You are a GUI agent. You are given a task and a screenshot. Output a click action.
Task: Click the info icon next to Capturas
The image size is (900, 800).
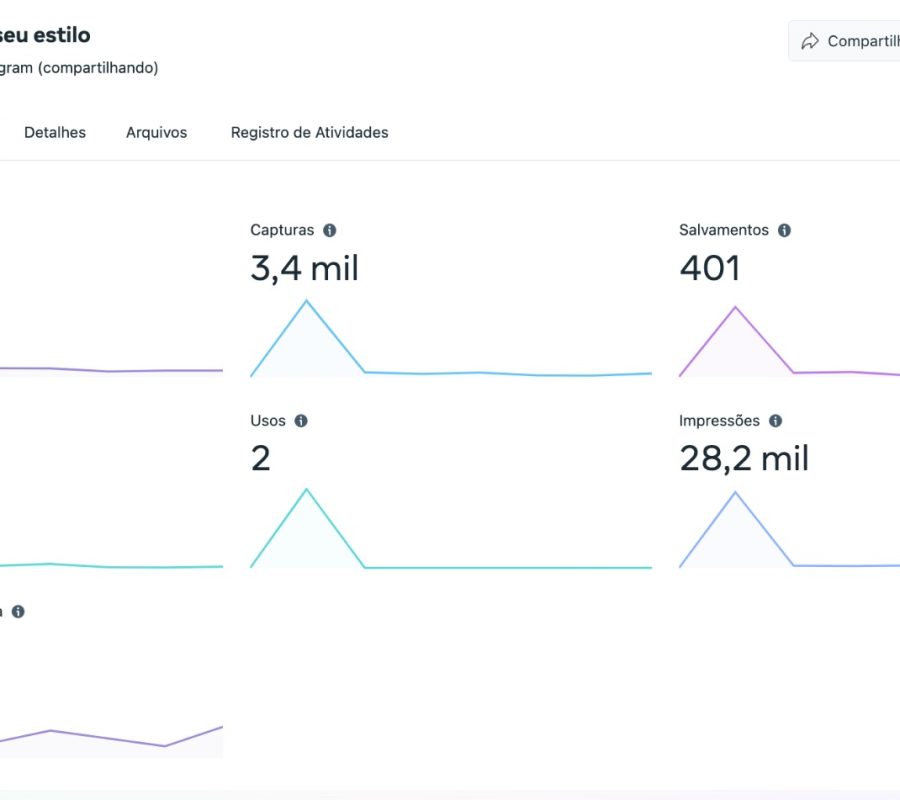(x=329, y=230)
